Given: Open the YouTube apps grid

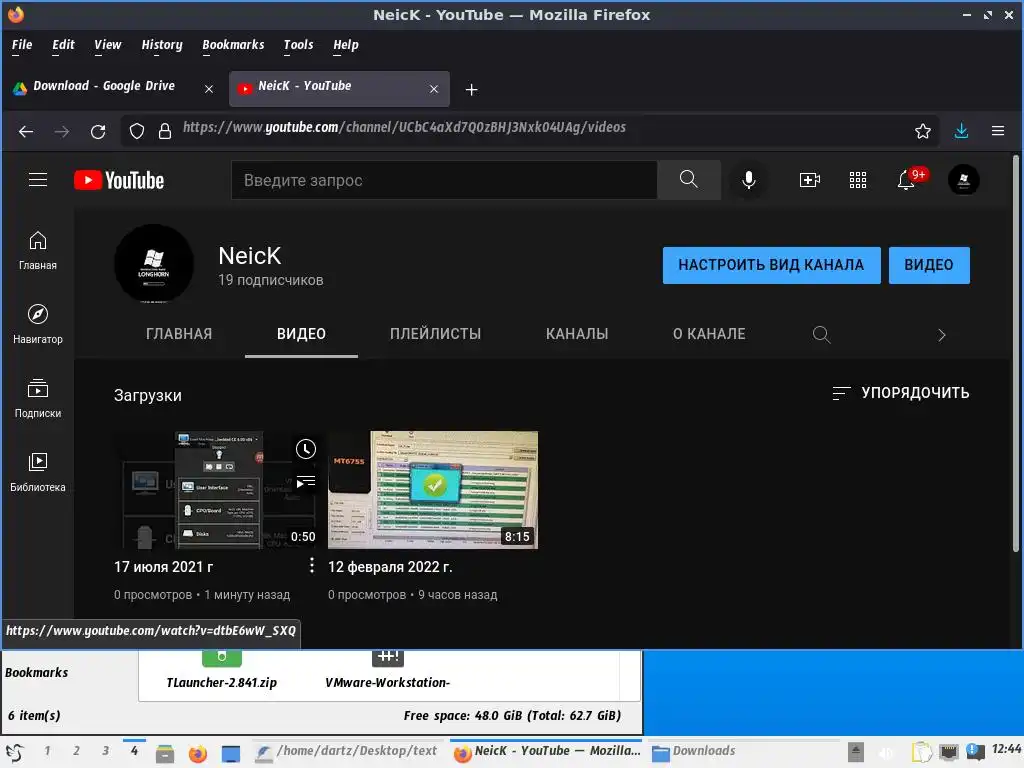Looking at the screenshot, I should 857,180.
